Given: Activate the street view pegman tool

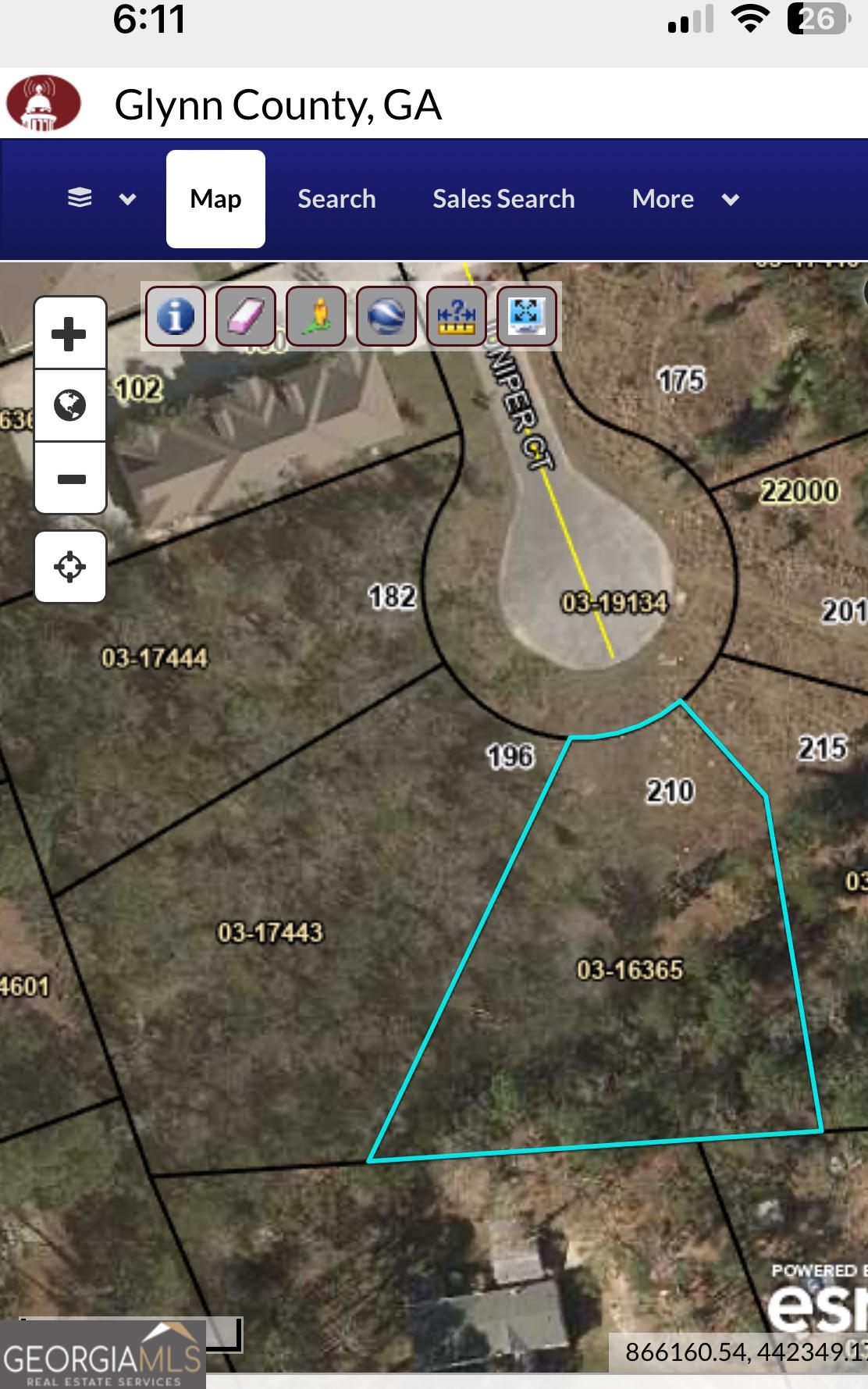Looking at the screenshot, I should 316,315.
